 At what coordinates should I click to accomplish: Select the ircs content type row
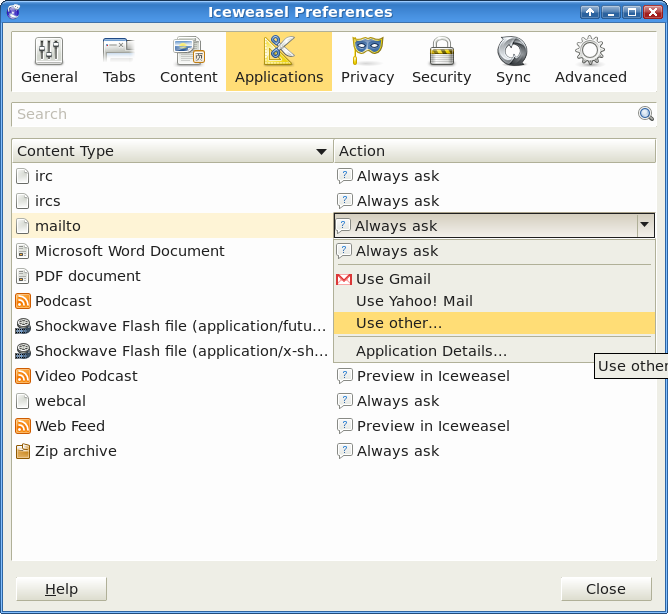coord(173,201)
